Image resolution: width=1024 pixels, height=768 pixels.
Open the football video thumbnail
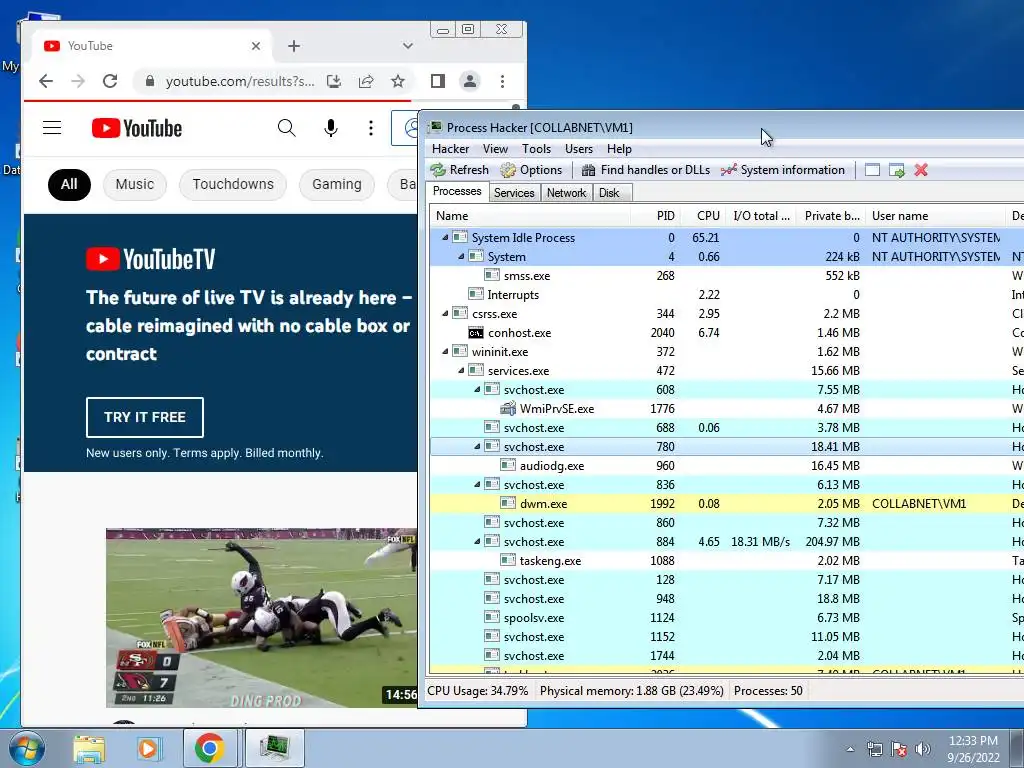pos(261,618)
